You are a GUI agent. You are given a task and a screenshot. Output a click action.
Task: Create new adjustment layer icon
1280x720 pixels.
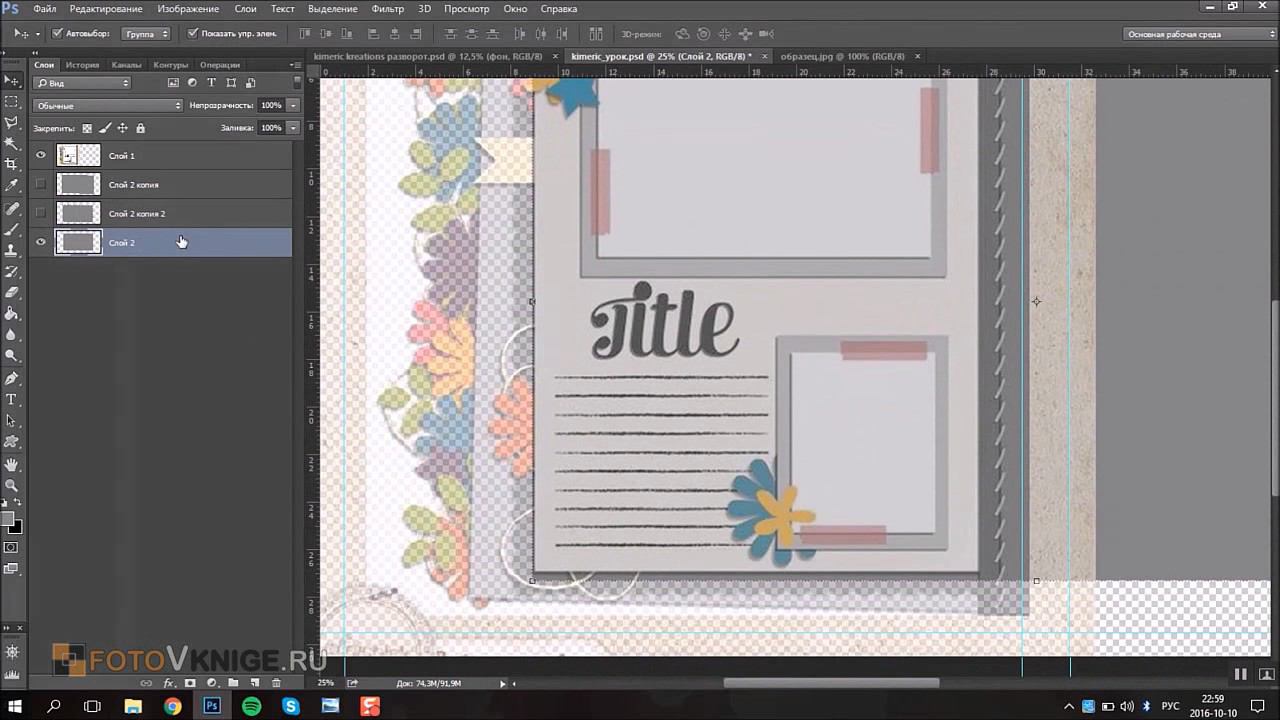pos(211,683)
